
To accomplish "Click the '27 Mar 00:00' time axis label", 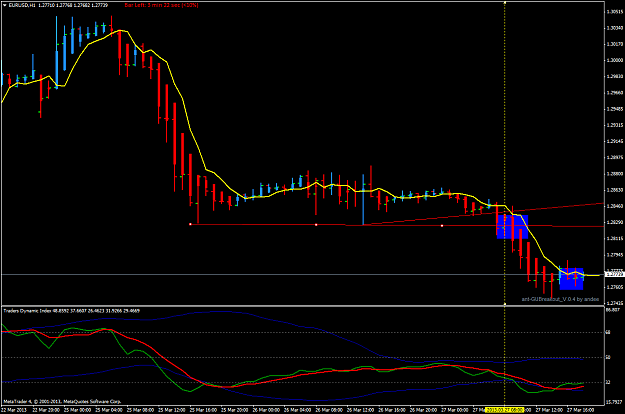I will click(454, 410).
